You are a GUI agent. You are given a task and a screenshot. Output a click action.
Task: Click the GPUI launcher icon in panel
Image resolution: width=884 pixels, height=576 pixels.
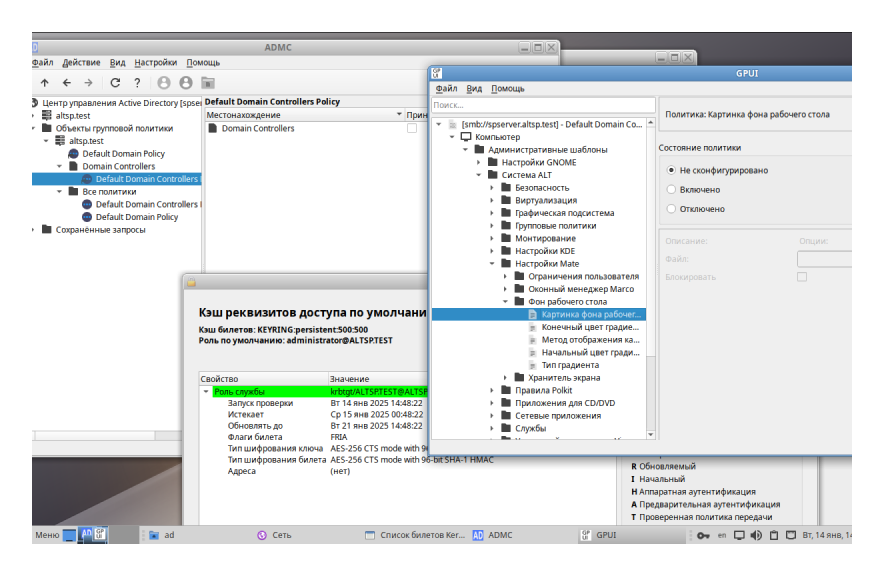[100, 533]
